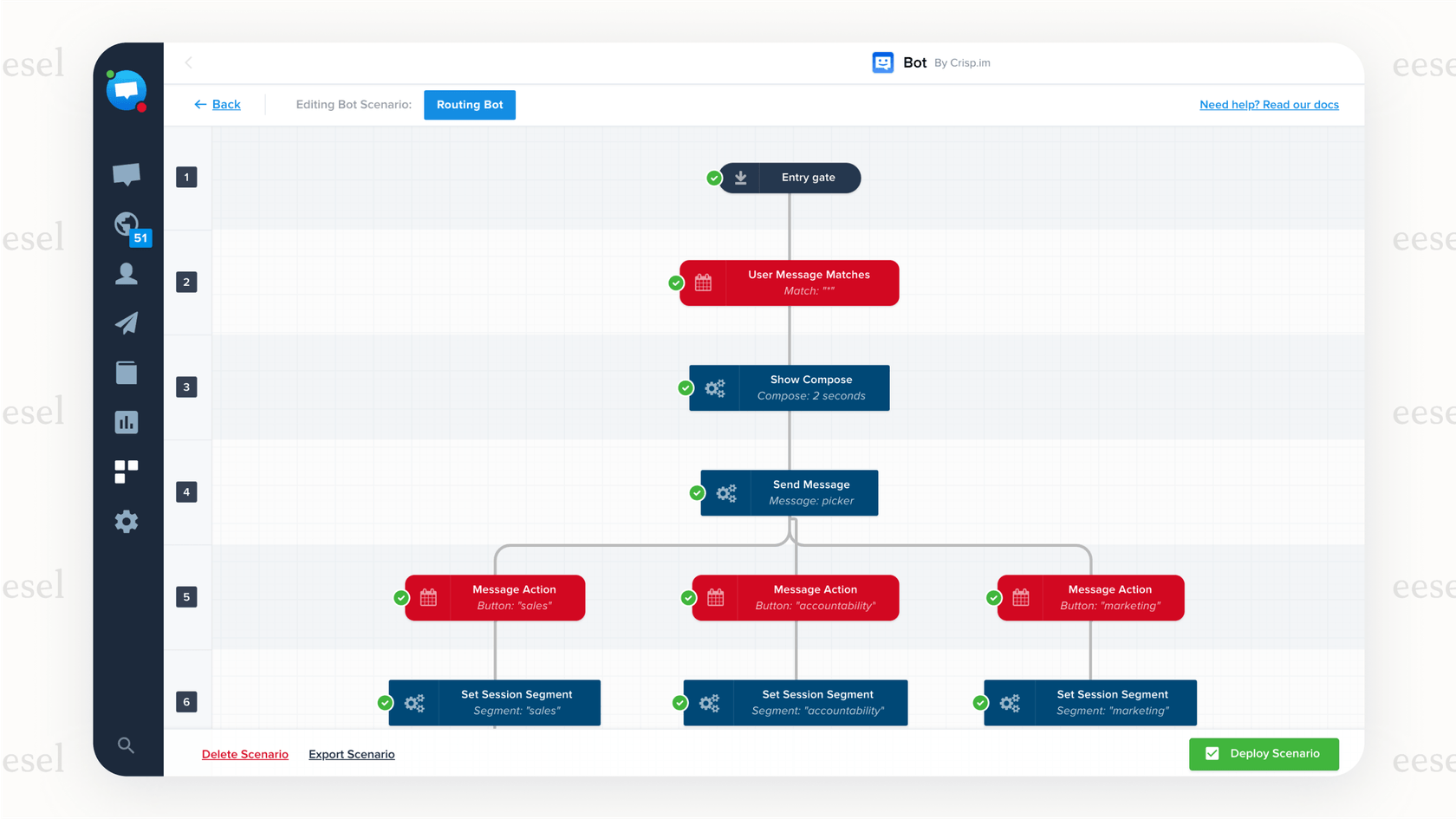Click the Export Scenario link
Screen dimensions: 1456x819
tap(351, 755)
